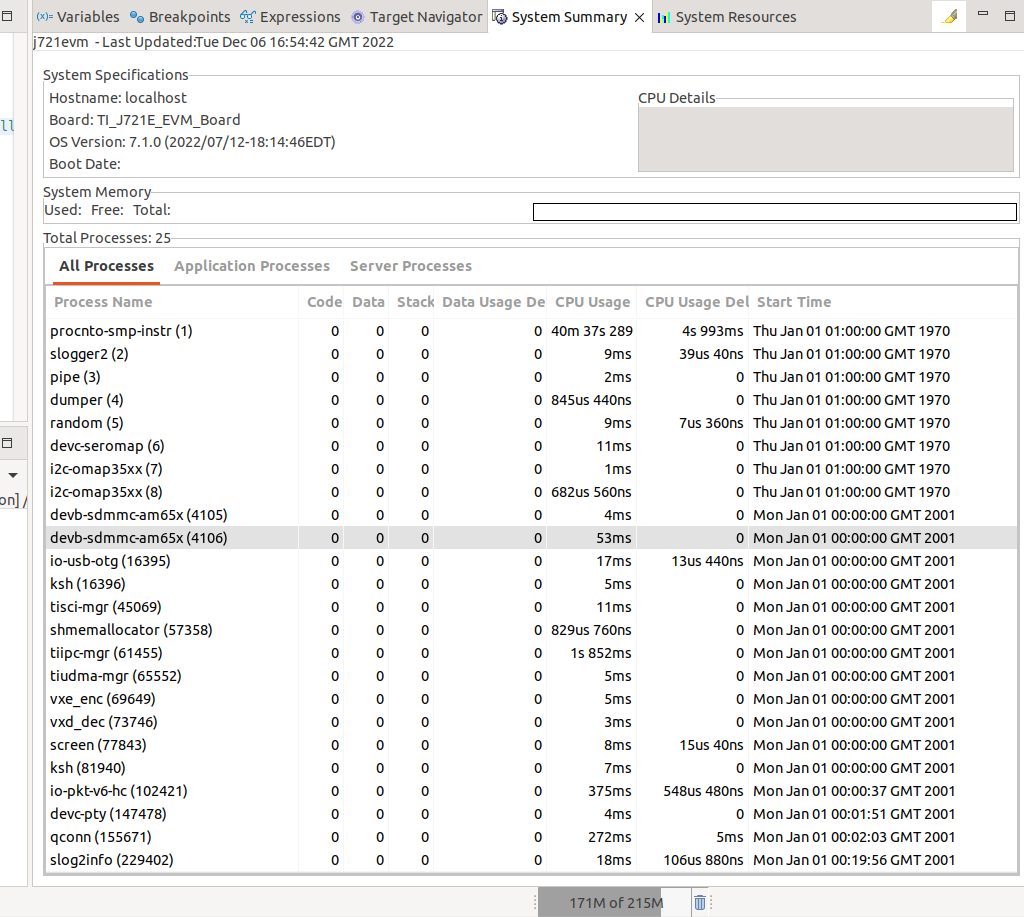The width and height of the screenshot is (1024, 917).
Task: Switch to Application Processes tab
Action: point(251,266)
